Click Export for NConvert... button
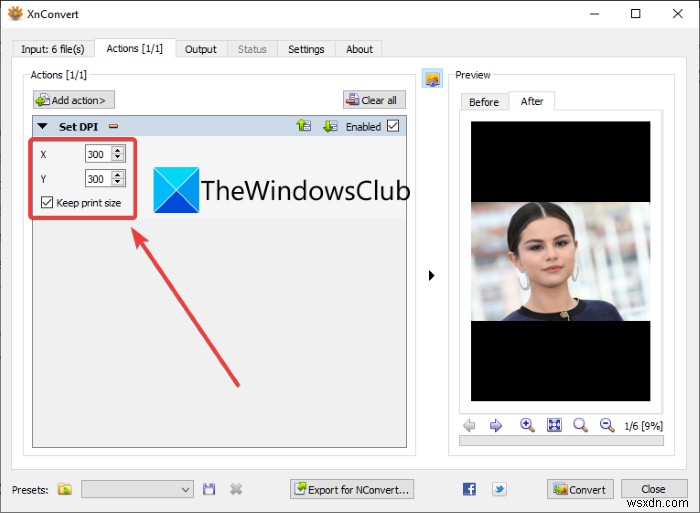Image resolution: width=700 pixels, height=513 pixels. (352, 489)
